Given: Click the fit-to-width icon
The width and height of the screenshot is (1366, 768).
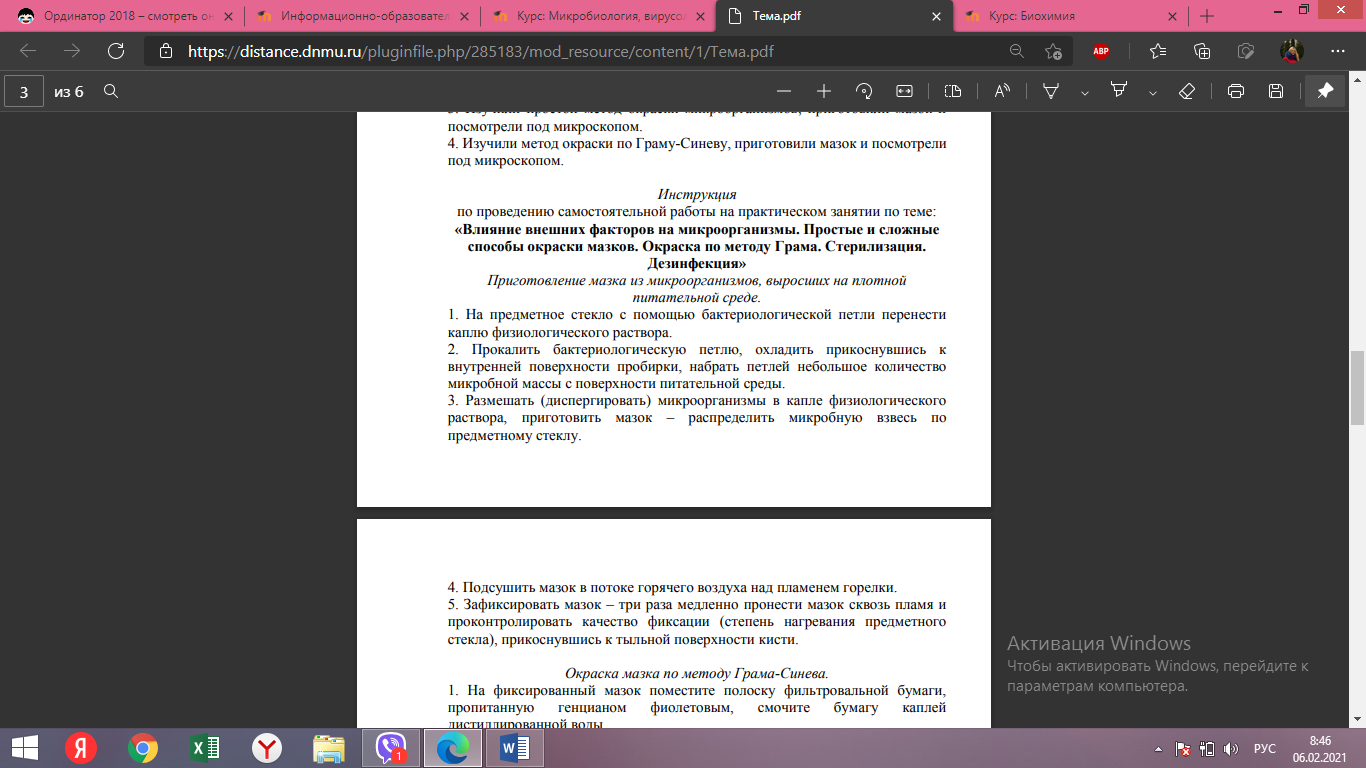Looking at the screenshot, I should pos(904,91).
